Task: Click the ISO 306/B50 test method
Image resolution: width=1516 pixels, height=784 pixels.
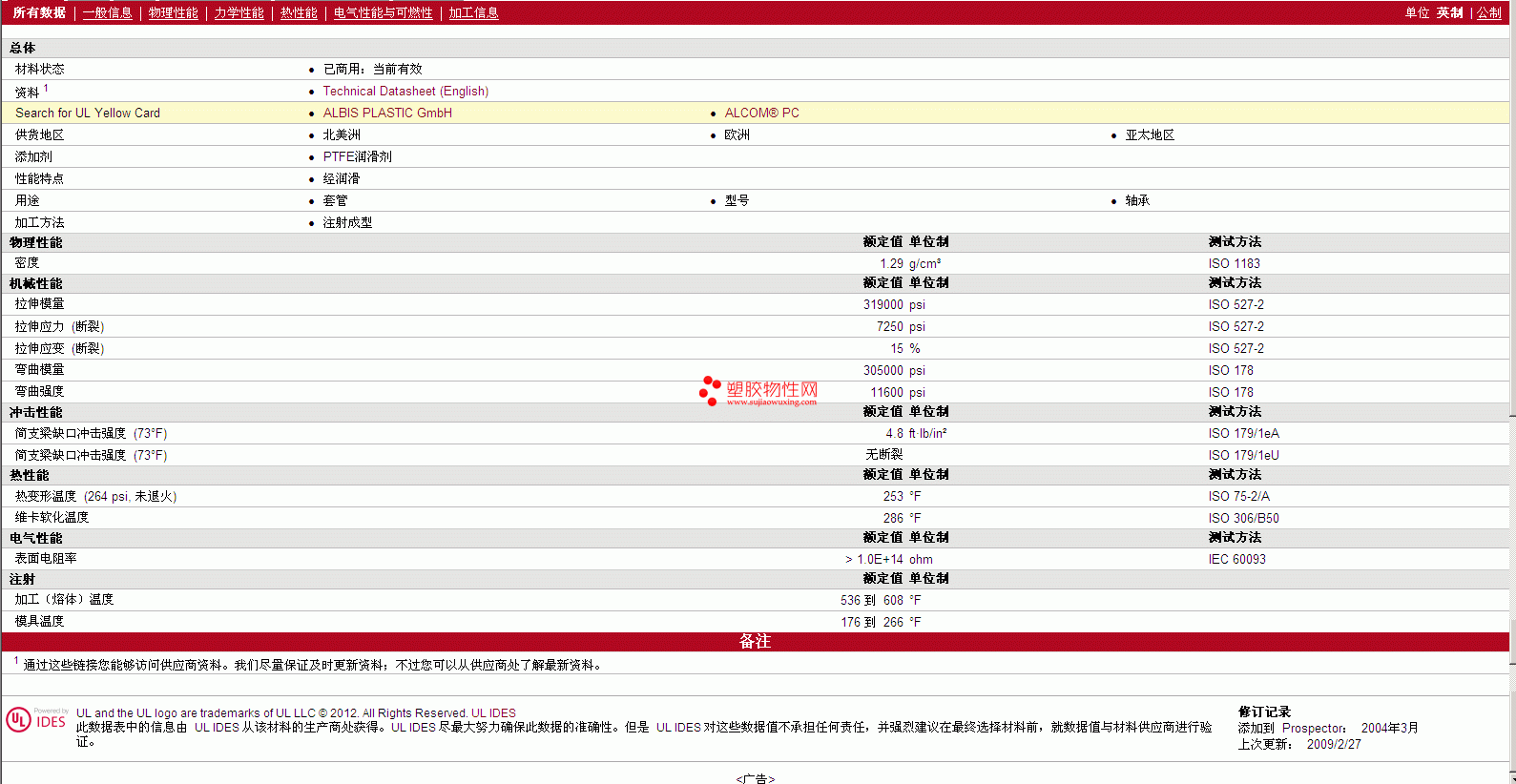Action: 1244,519
